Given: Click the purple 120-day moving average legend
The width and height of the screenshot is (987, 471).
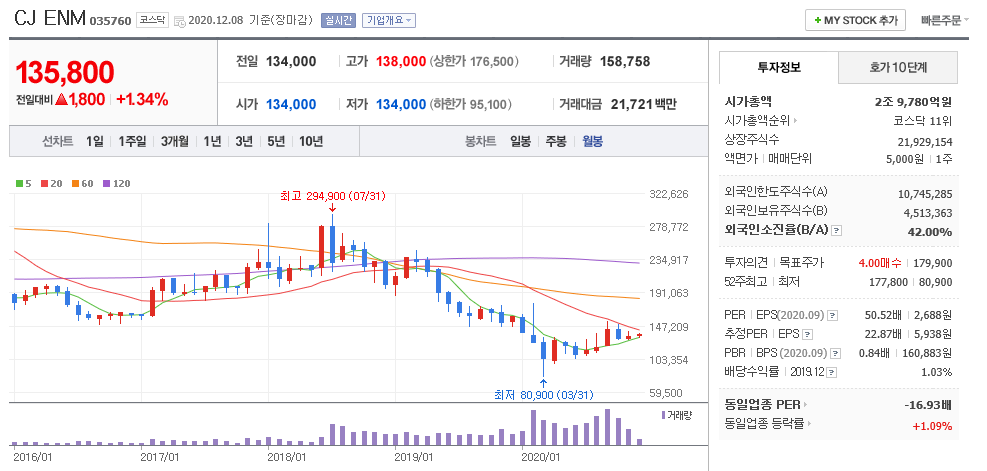Looking at the screenshot, I should tap(116, 184).
